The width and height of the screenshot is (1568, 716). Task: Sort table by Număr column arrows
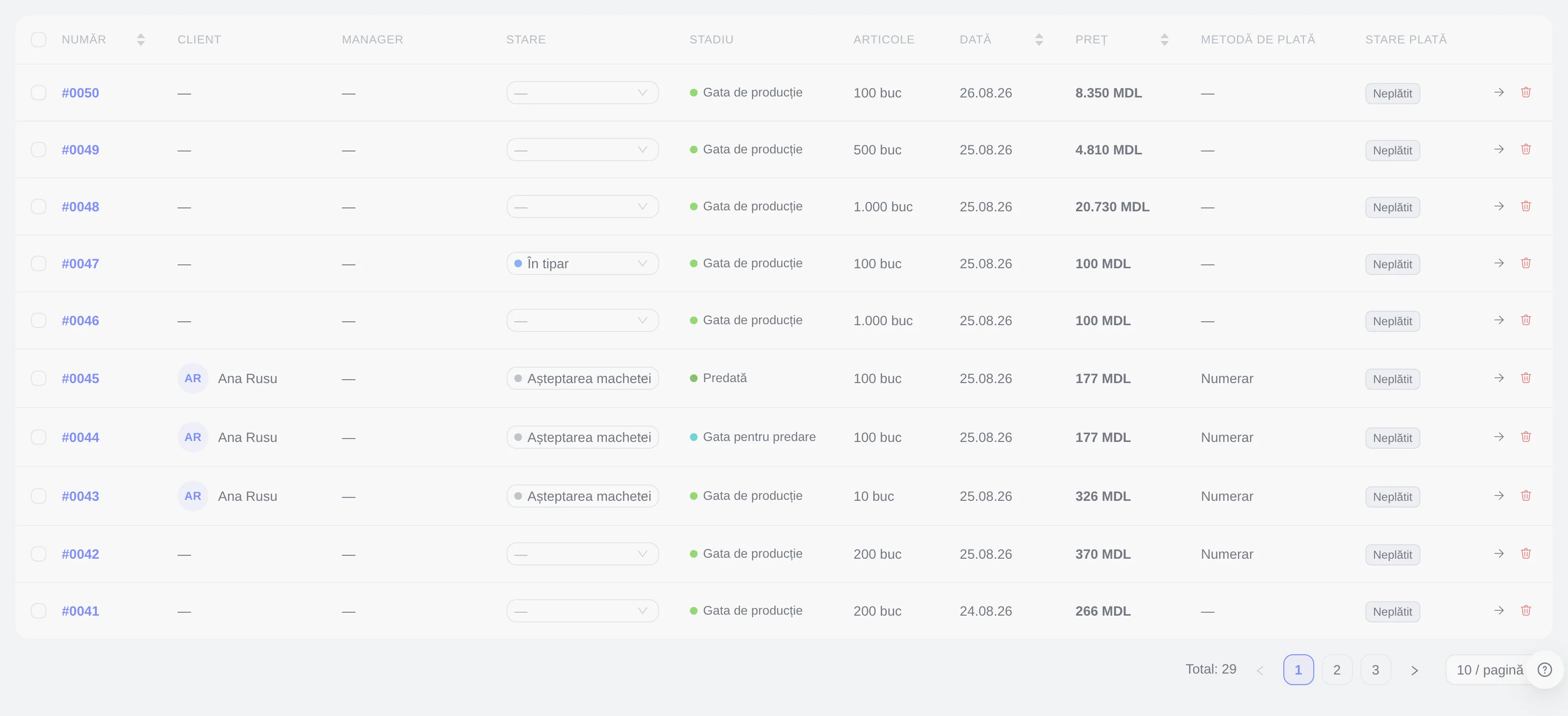(x=140, y=40)
